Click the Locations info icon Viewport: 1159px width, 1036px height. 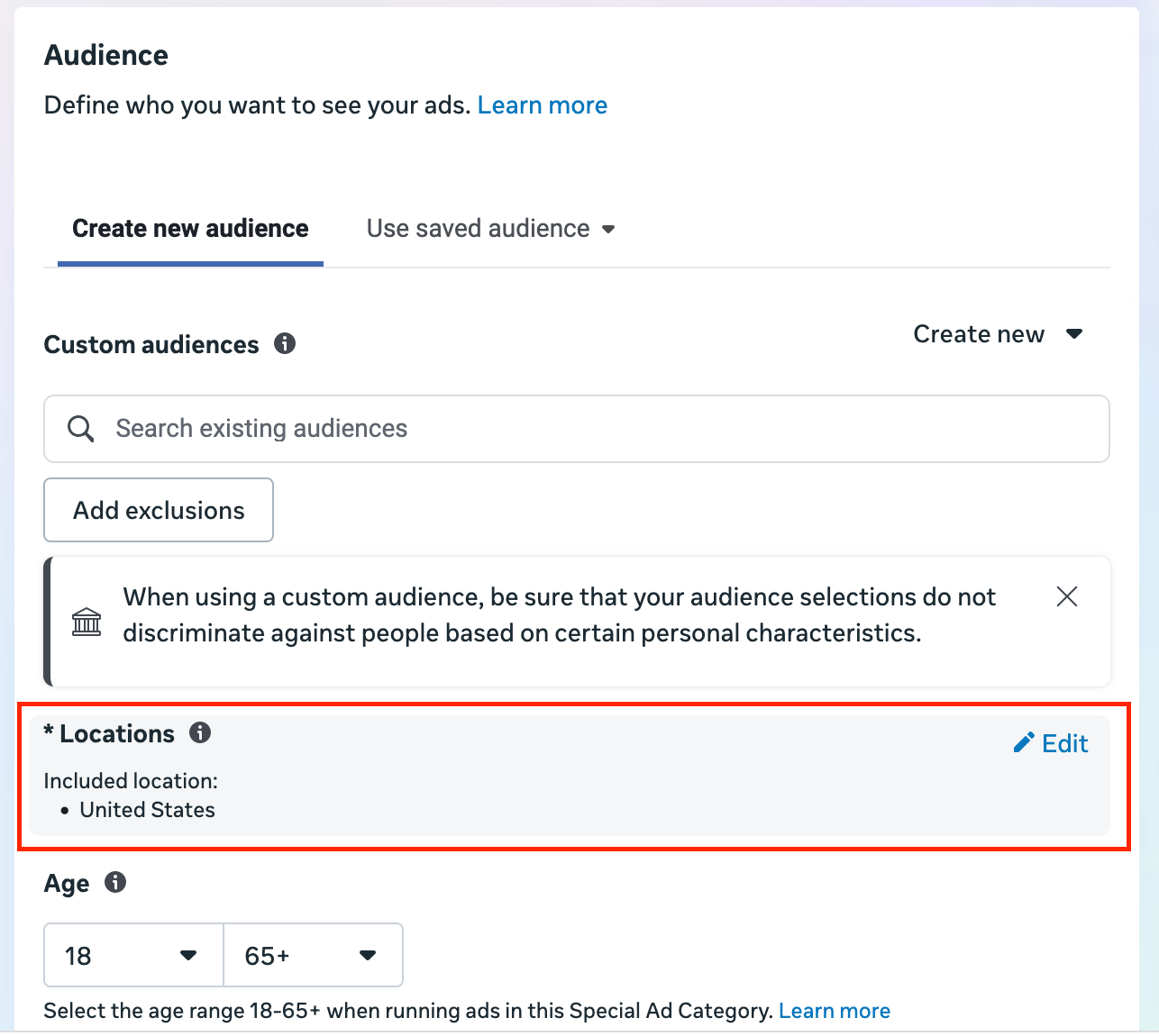click(200, 732)
